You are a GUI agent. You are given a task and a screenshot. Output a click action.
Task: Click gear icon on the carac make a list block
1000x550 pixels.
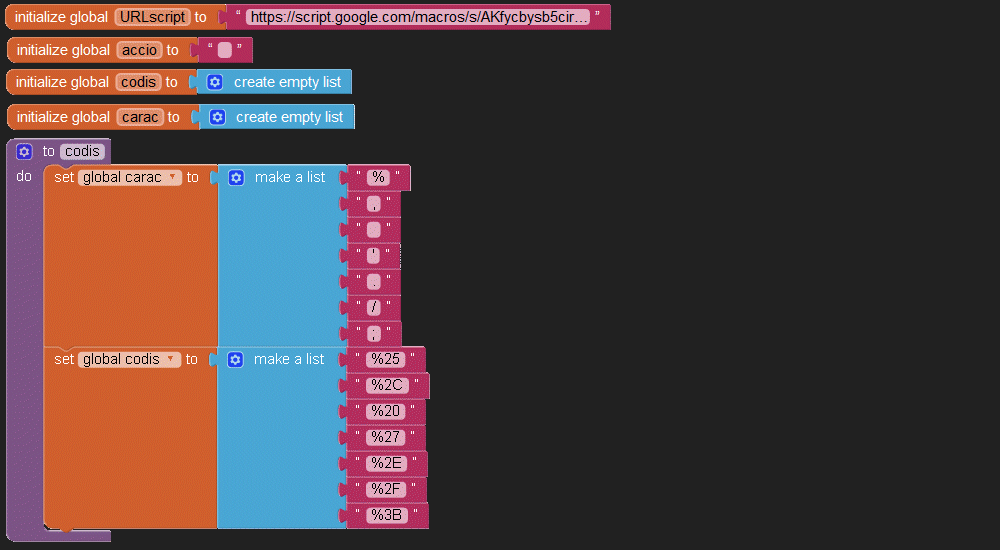236,177
